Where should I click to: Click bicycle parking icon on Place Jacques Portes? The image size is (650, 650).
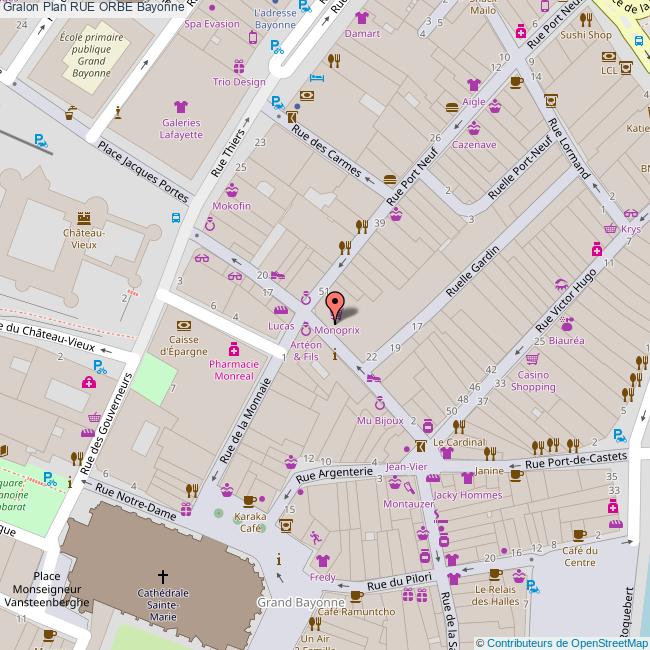(x=41, y=141)
